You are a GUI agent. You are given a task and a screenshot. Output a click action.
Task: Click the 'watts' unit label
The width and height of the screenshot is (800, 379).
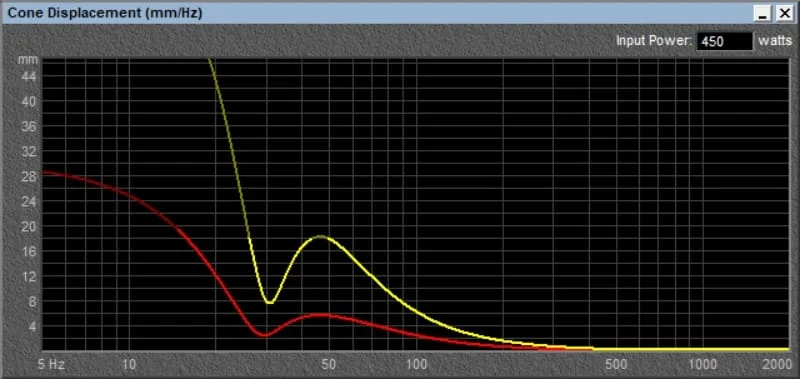click(774, 41)
